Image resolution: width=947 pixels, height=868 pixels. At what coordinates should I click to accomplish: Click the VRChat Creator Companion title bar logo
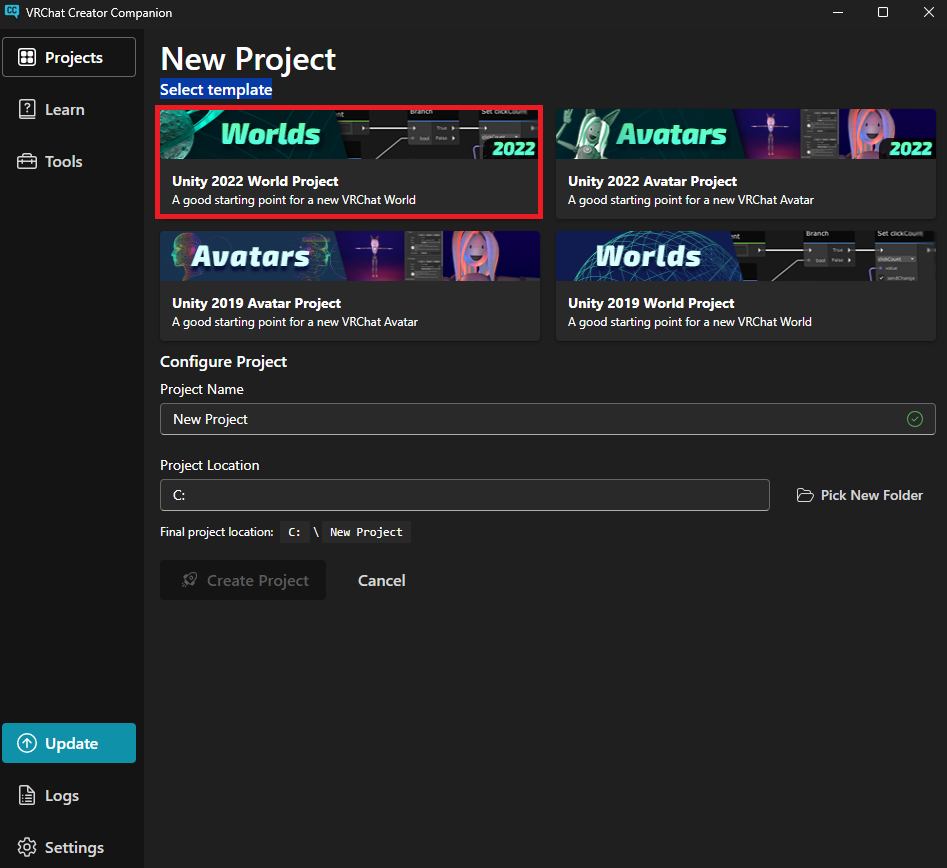point(12,13)
